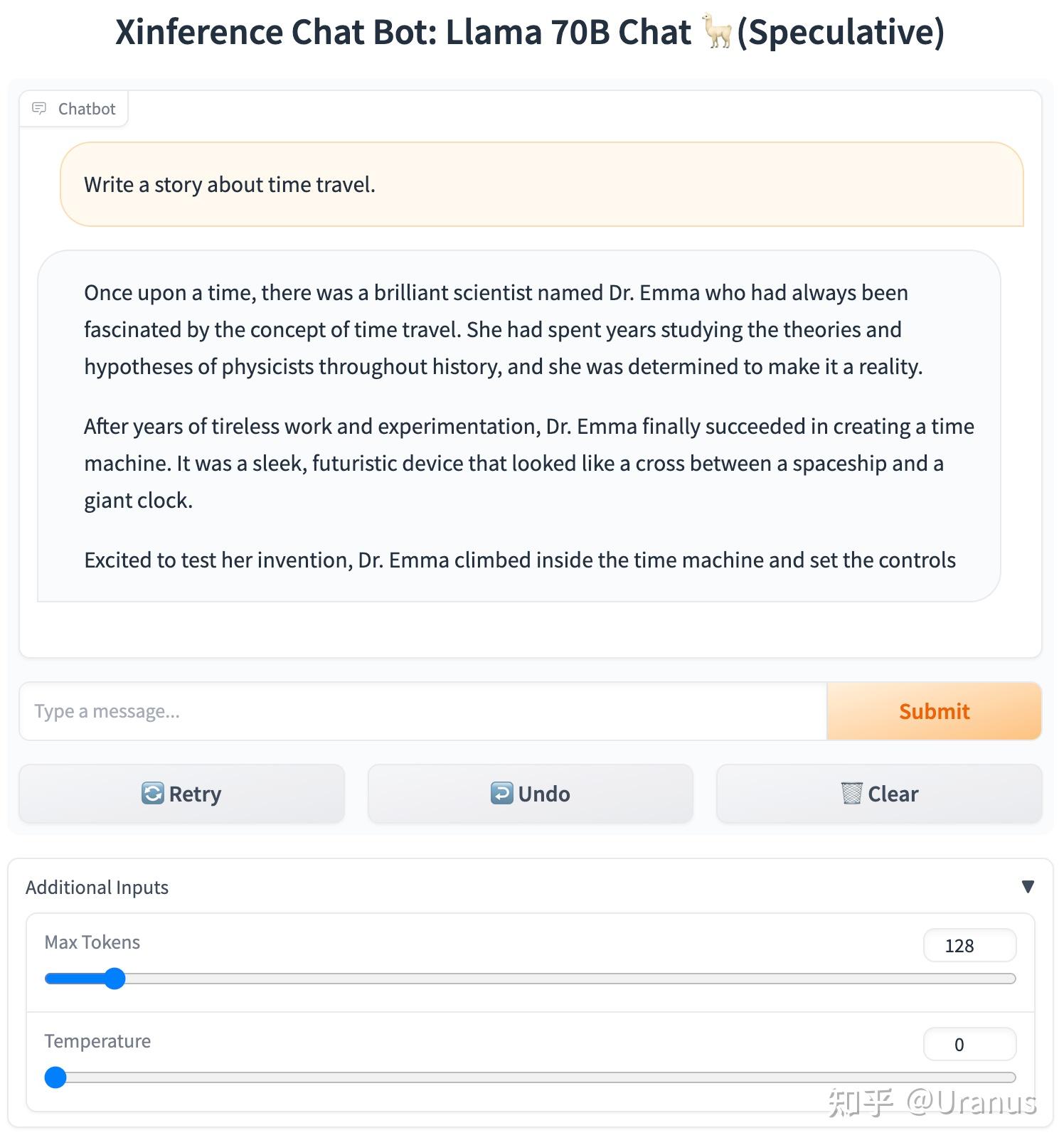This screenshot has width=1064, height=1145.
Task: Click the Max Tokens slider track middle
Action: (x=530, y=979)
